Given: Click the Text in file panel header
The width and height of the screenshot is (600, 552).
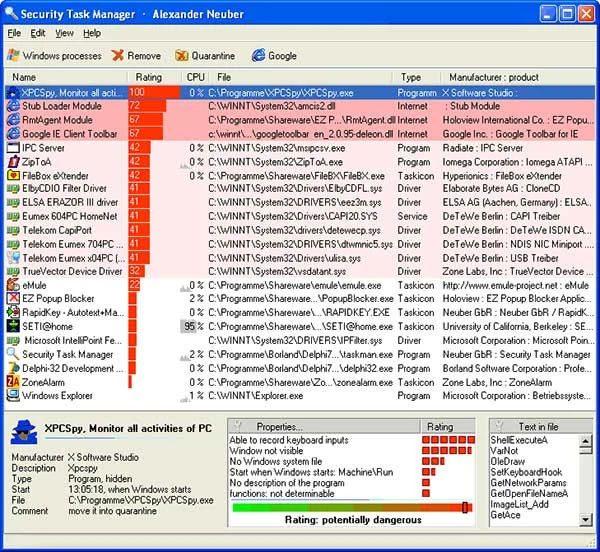Looking at the screenshot, I should (541, 427).
